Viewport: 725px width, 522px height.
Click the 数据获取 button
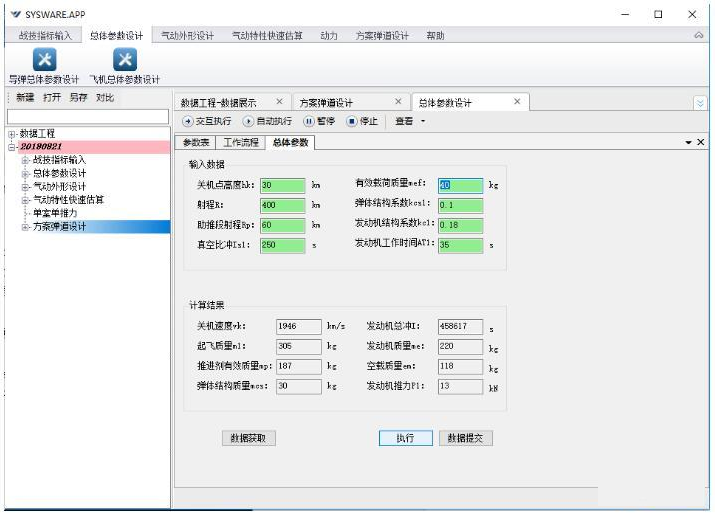249,438
